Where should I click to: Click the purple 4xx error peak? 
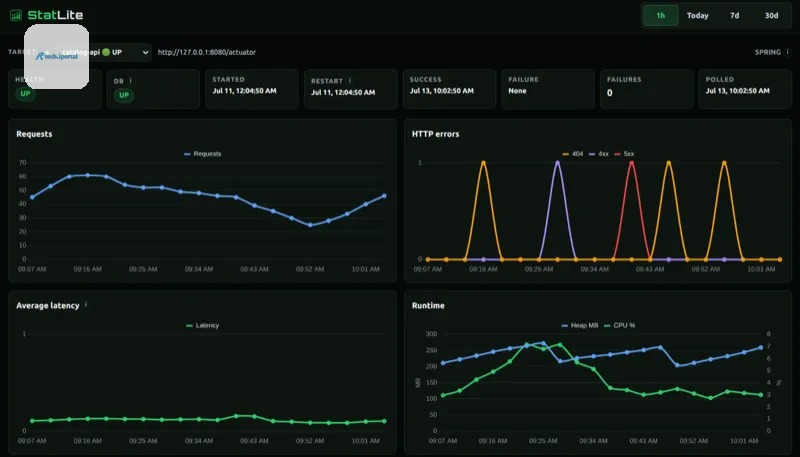pyautogui.click(x=558, y=163)
